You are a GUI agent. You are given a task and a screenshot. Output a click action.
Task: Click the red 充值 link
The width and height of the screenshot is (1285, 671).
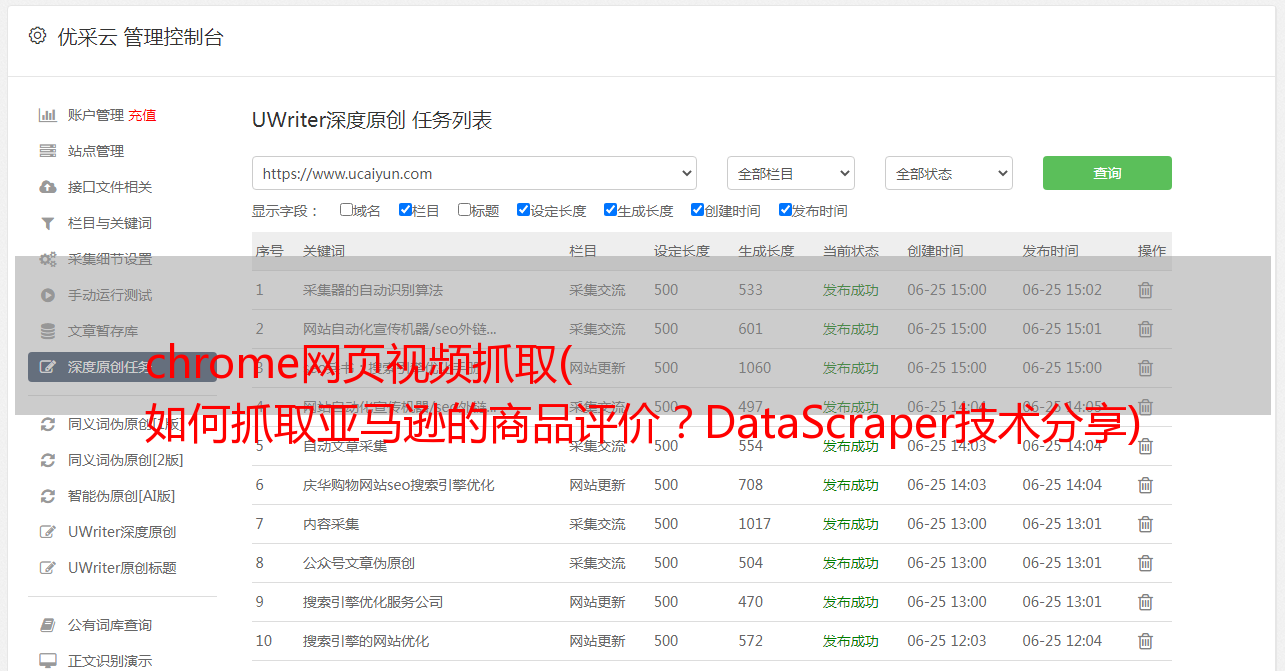coord(142,115)
